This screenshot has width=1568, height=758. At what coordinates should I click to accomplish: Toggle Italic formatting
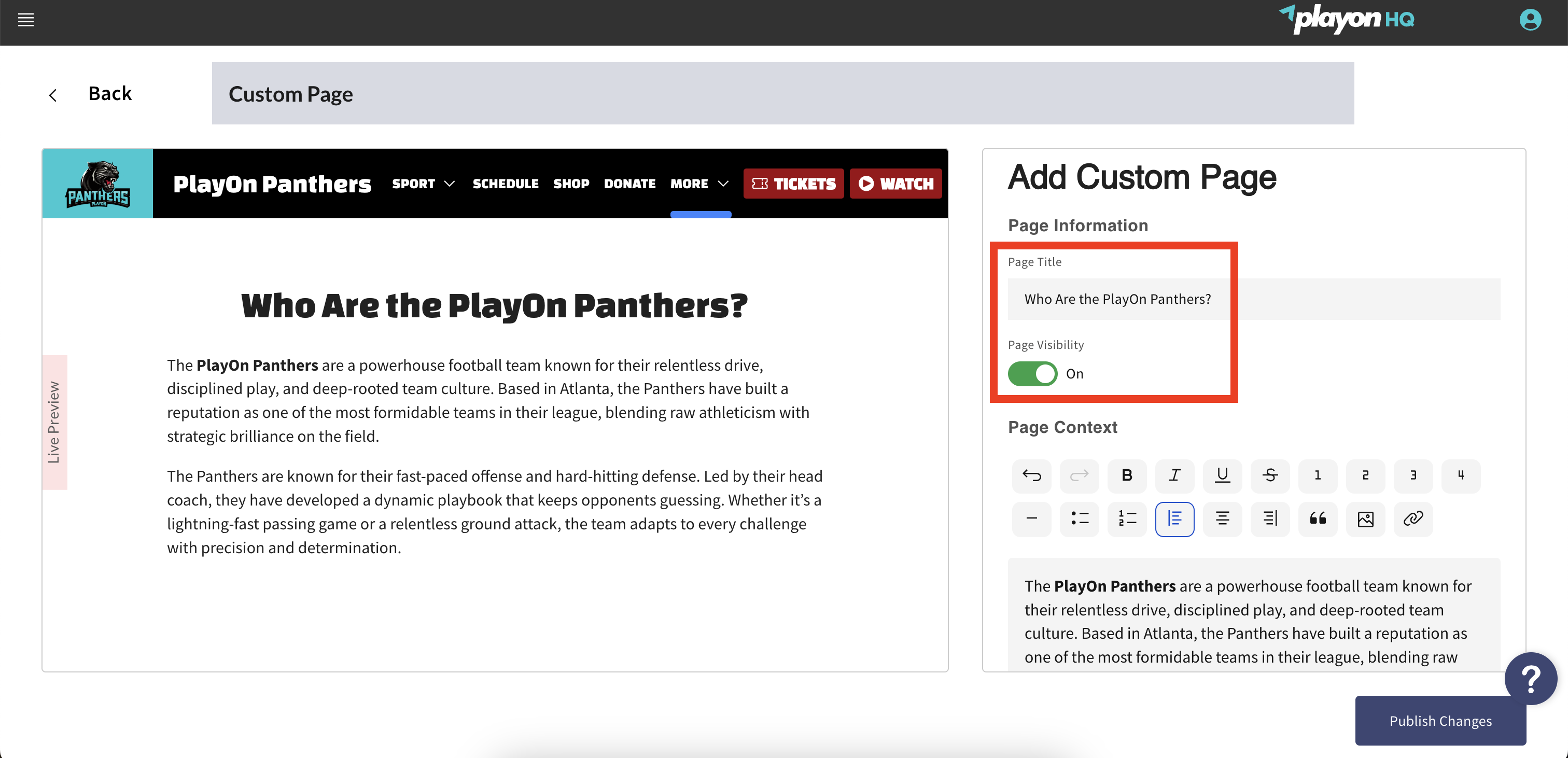pyautogui.click(x=1174, y=475)
